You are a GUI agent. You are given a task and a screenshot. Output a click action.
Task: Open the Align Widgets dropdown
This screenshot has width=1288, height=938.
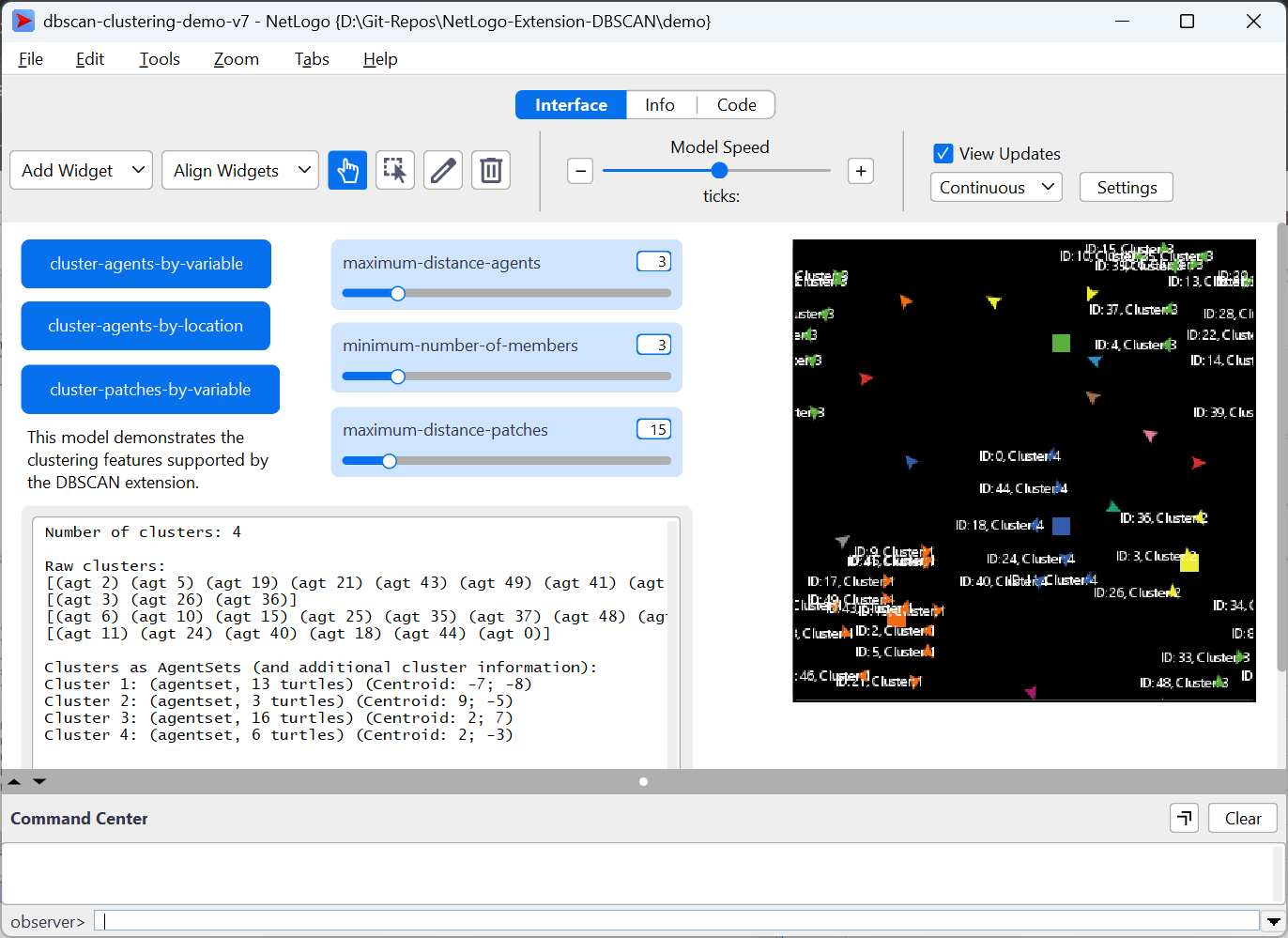(240, 170)
